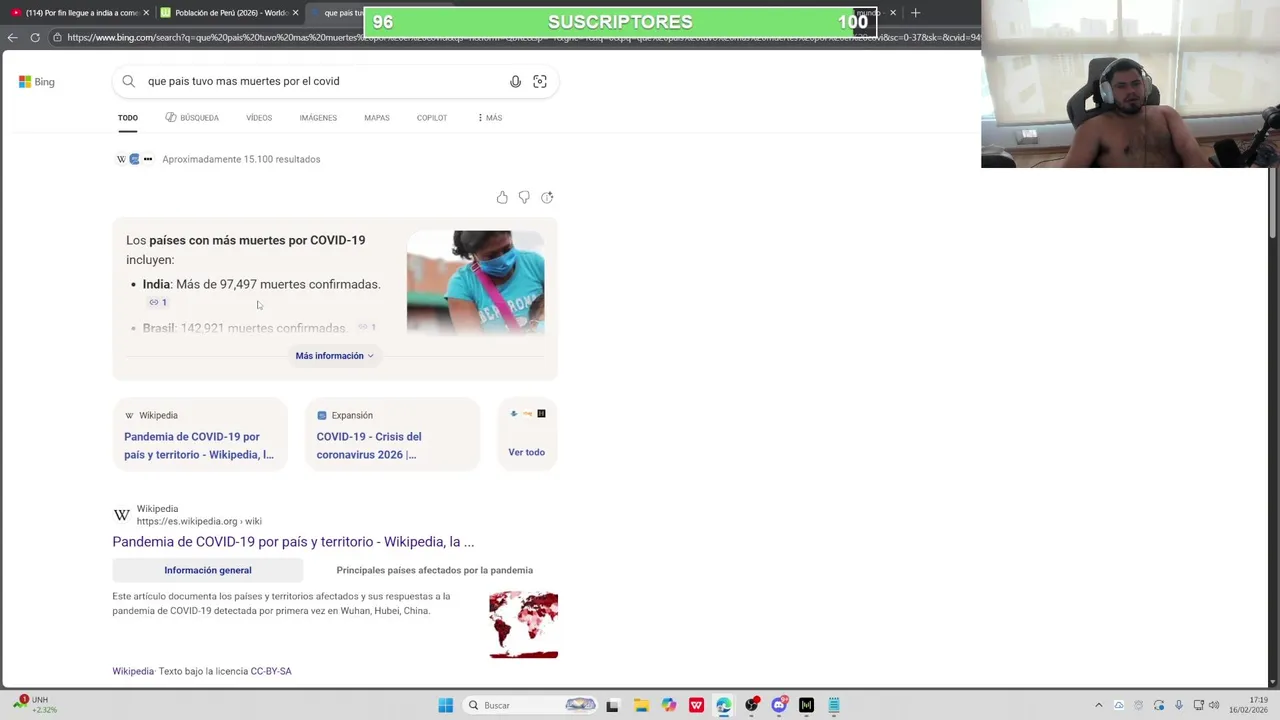Open the India citation link 1
The width and height of the screenshot is (1280, 720).
click(158, 302)
